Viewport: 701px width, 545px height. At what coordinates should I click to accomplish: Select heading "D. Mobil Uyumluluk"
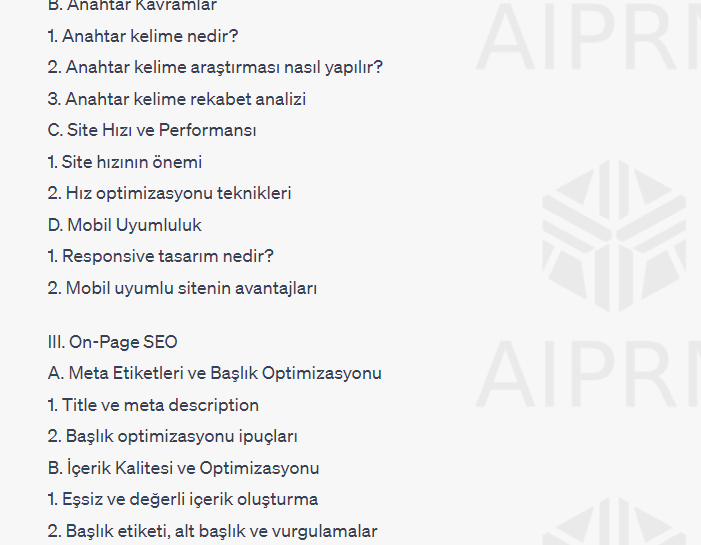124,225
